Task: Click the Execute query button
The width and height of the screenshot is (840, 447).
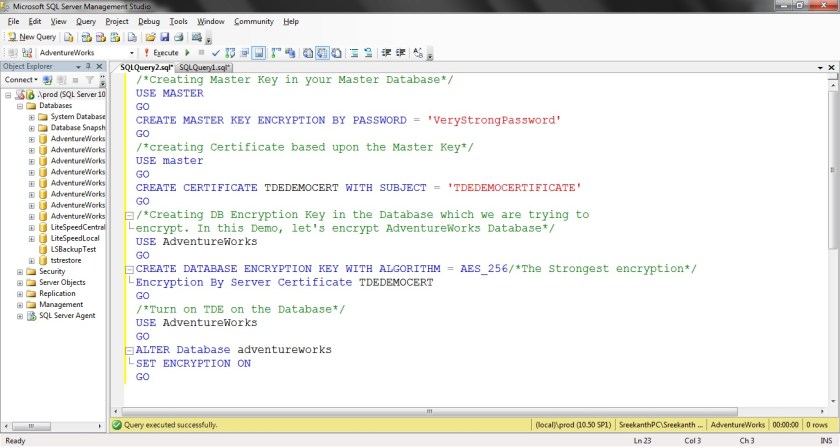Action: [161, 52]
